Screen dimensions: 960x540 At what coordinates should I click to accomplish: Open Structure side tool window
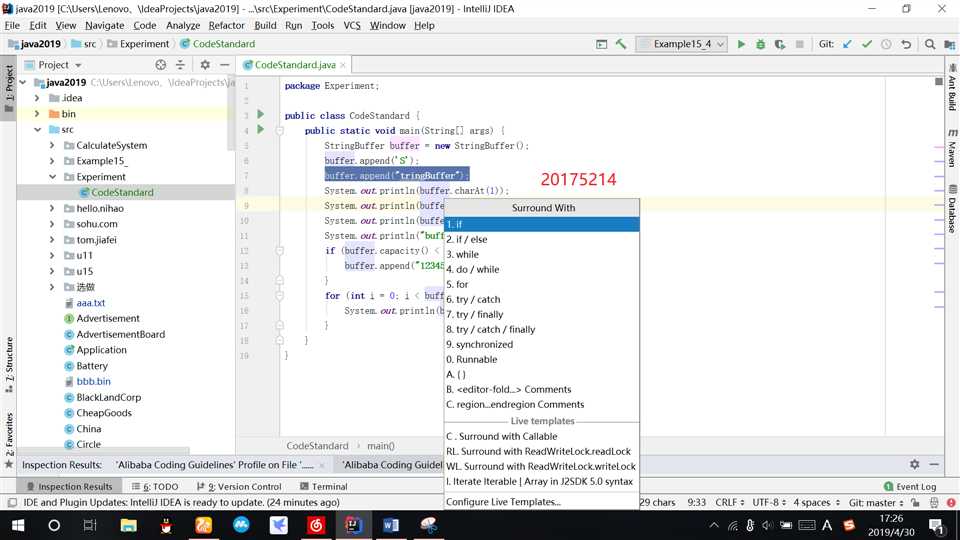click(9, 365)
